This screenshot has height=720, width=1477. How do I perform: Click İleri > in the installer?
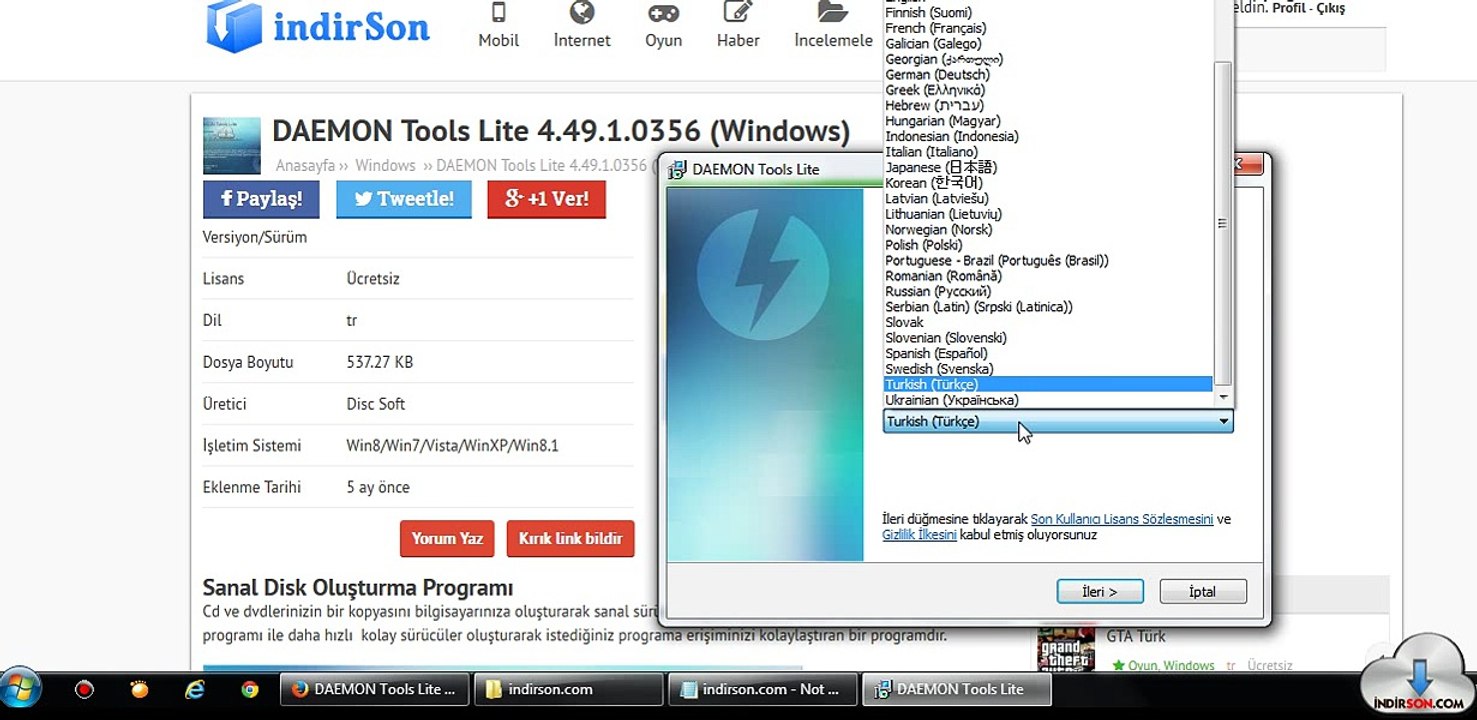tap(1099, 591)
